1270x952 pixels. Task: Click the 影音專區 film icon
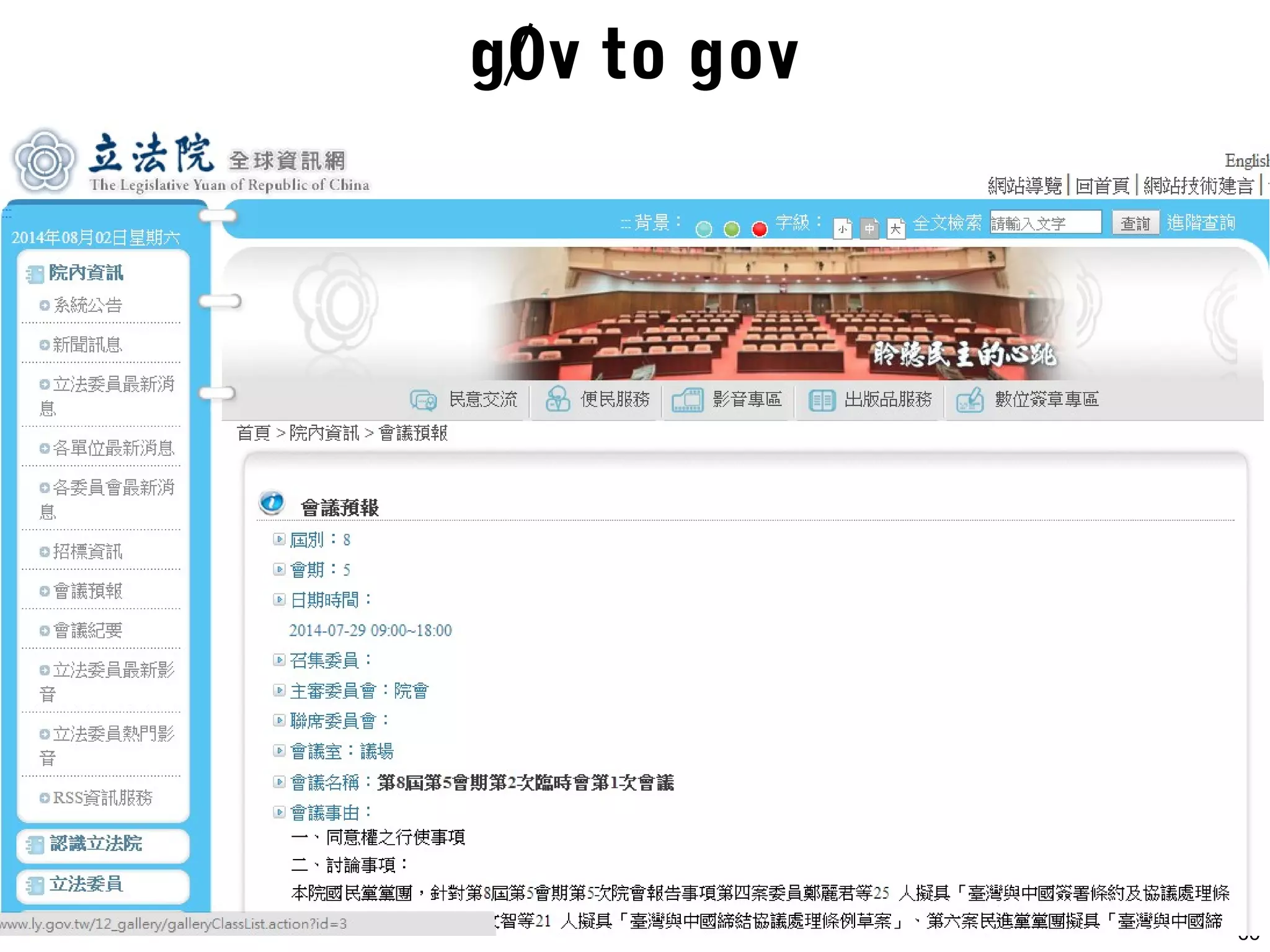point(687,400)
